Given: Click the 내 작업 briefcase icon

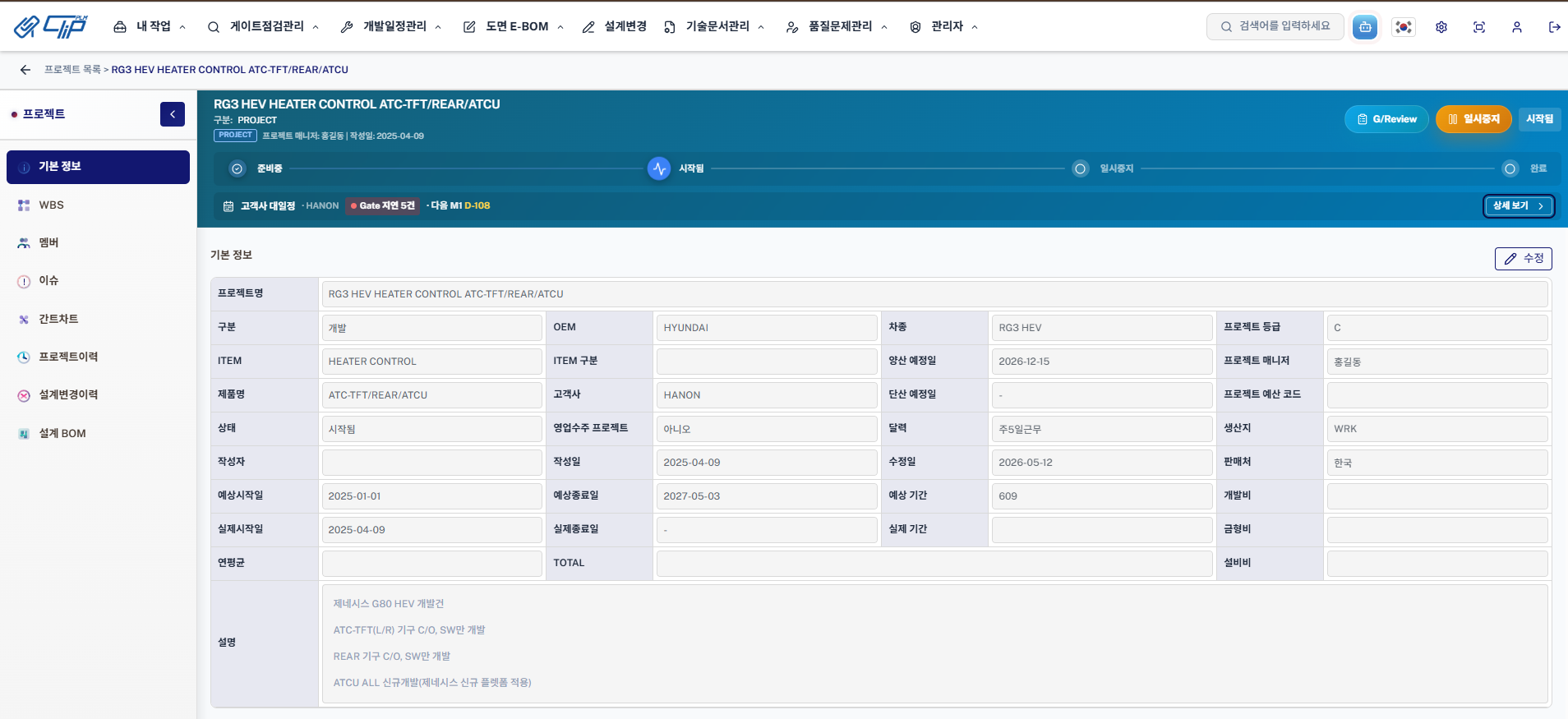Looking at the screenshot, I should click(120, 27).
